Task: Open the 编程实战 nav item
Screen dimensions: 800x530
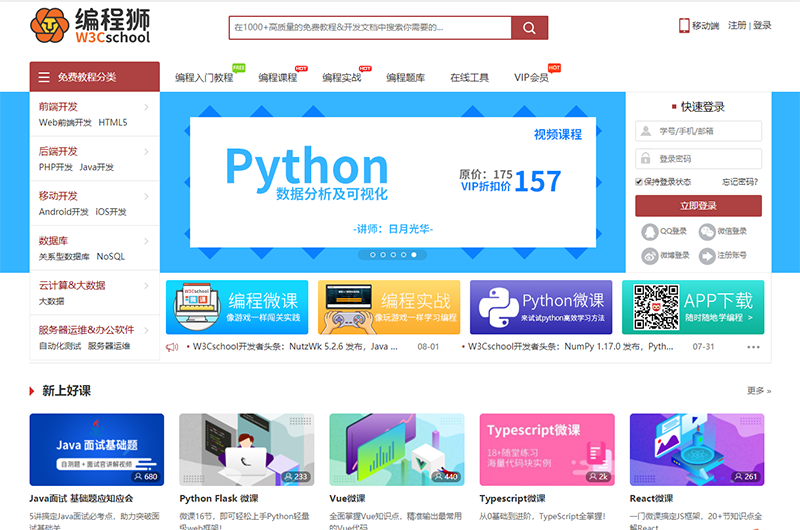Action: tap(342, 78)
